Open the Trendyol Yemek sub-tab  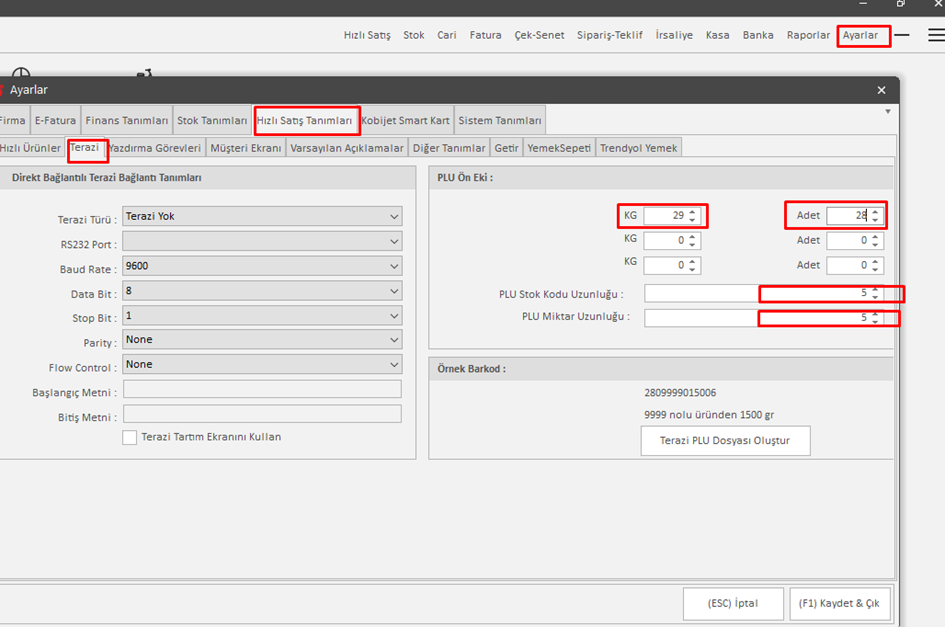click(638, 148)
